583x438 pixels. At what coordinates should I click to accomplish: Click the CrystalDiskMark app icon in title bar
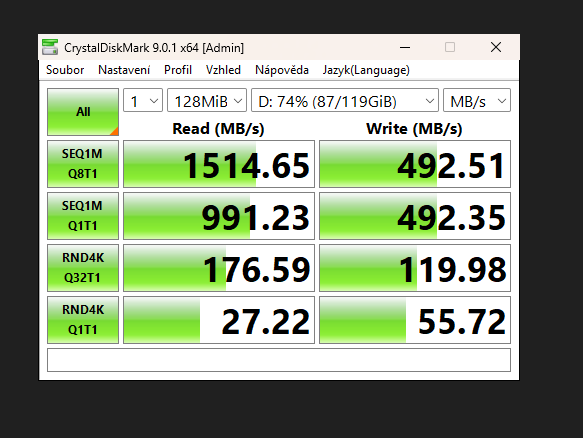50,47
